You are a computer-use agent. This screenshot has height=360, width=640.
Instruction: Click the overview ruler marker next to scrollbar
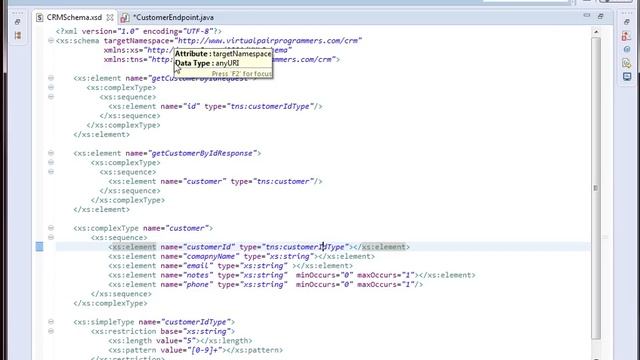pyautogui.click(x=605, y=237)
